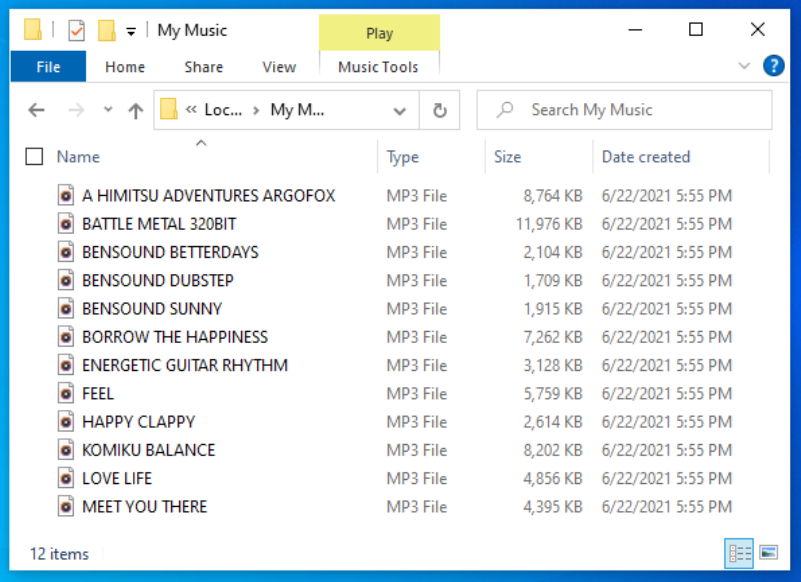
Task: Switch to large thumbnails view icon
Action: (x=768, y=553)
